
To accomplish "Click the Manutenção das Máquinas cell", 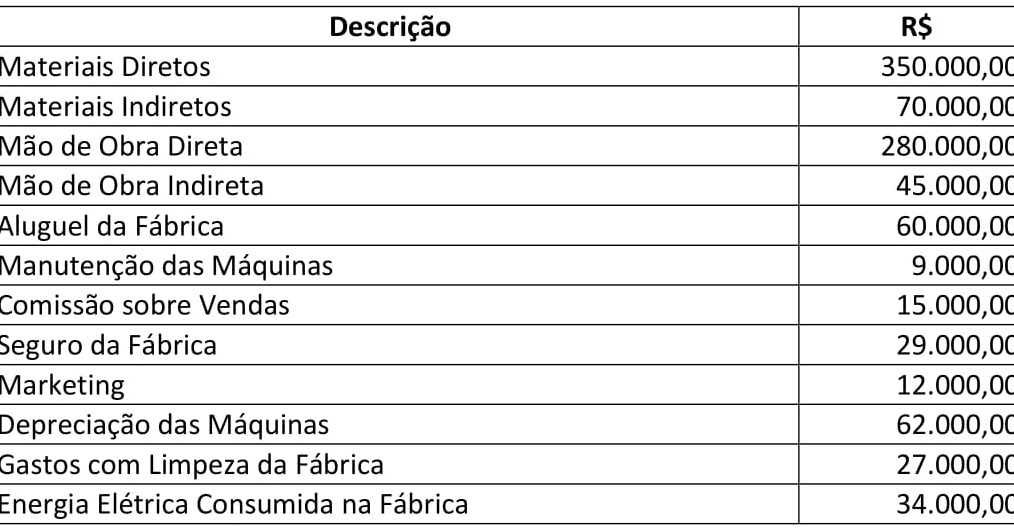I will pyautogui.click(x=165, y=265).
